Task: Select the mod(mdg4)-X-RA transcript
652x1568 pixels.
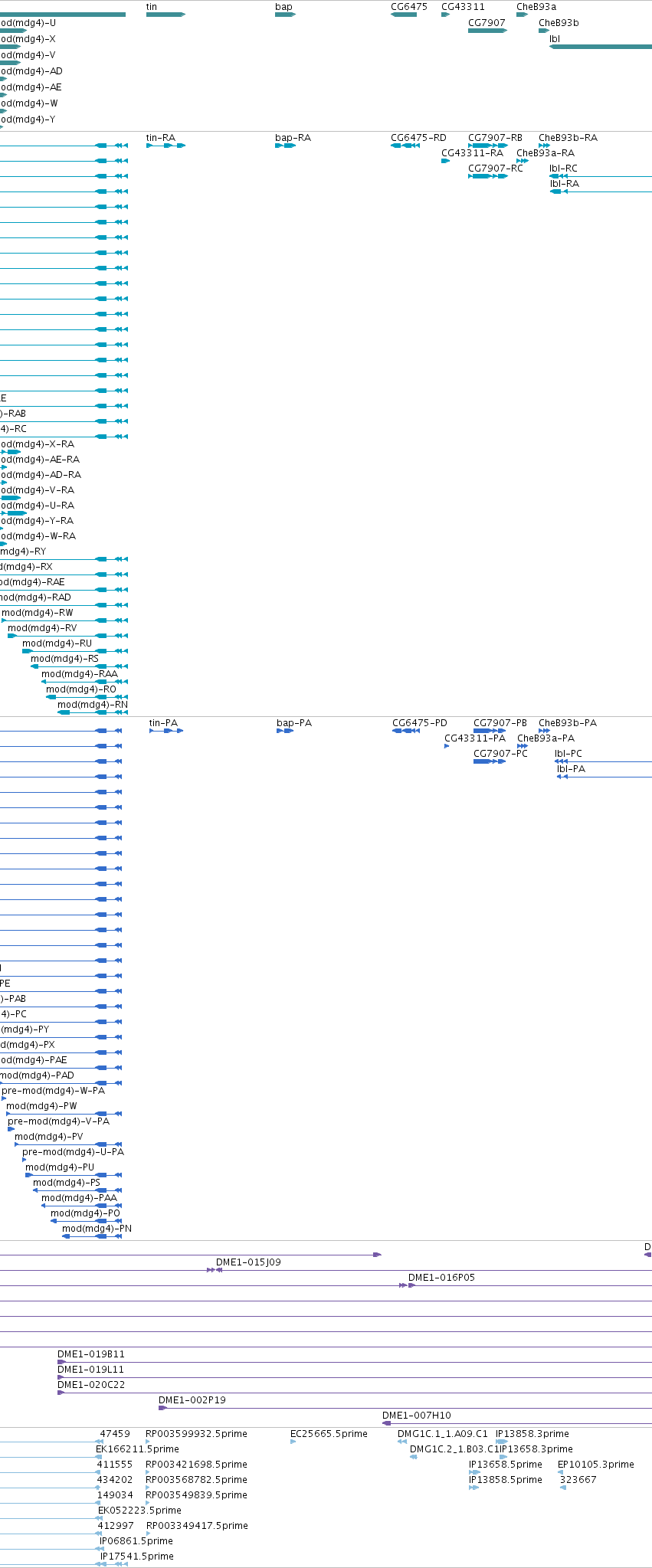Action: [10, 452]
